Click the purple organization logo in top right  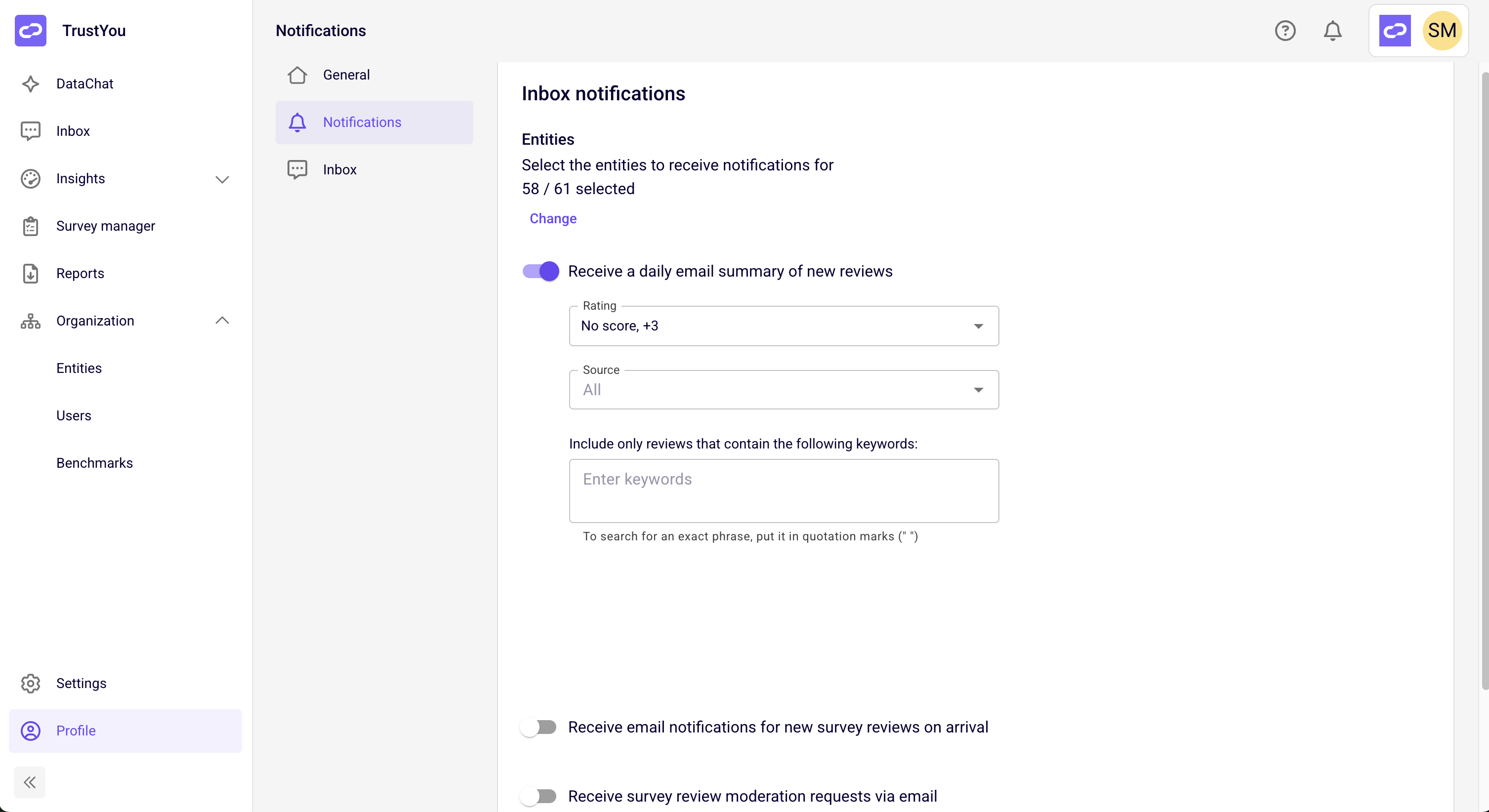pos(1394,31)
